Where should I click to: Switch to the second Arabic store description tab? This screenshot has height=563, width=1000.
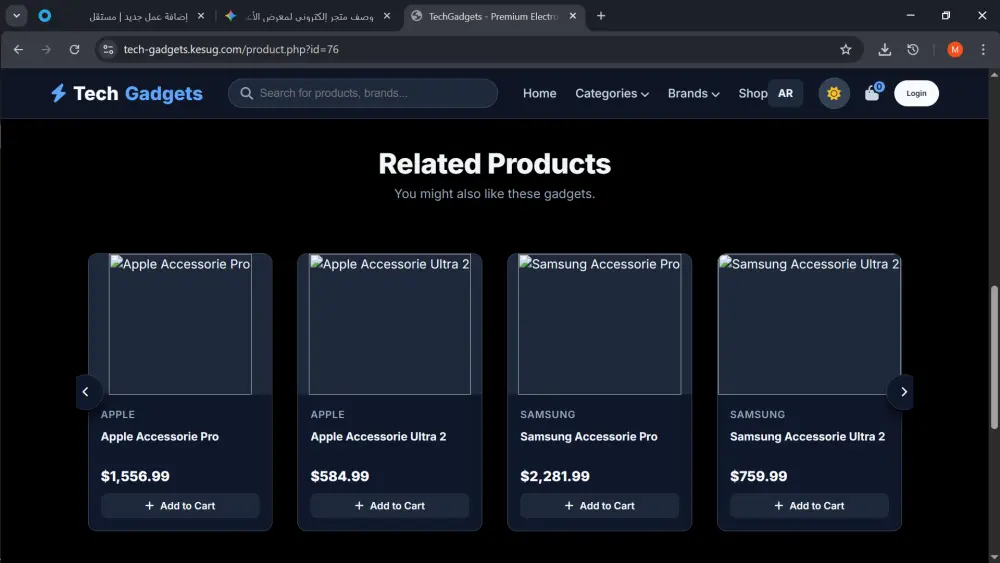pos(309,16)
